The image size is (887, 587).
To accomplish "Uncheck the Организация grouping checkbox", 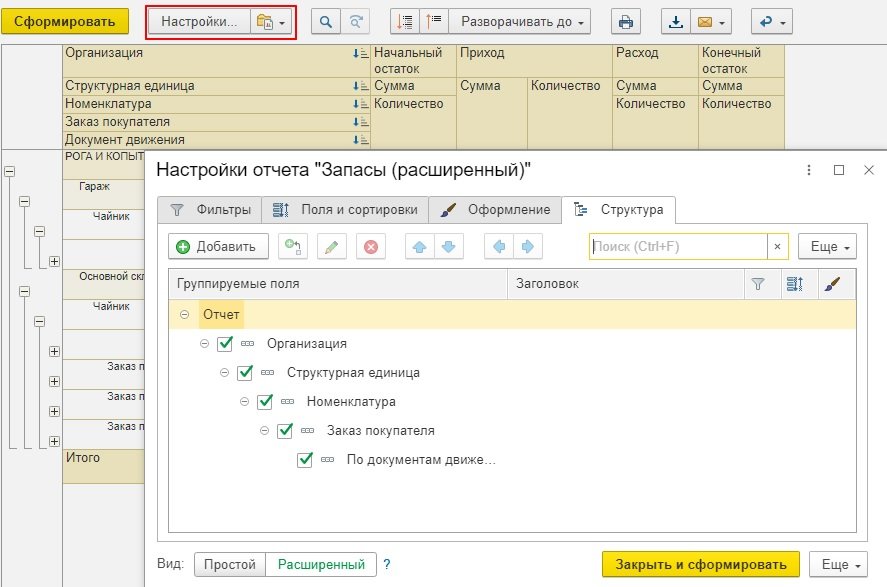I will (225, 344).
